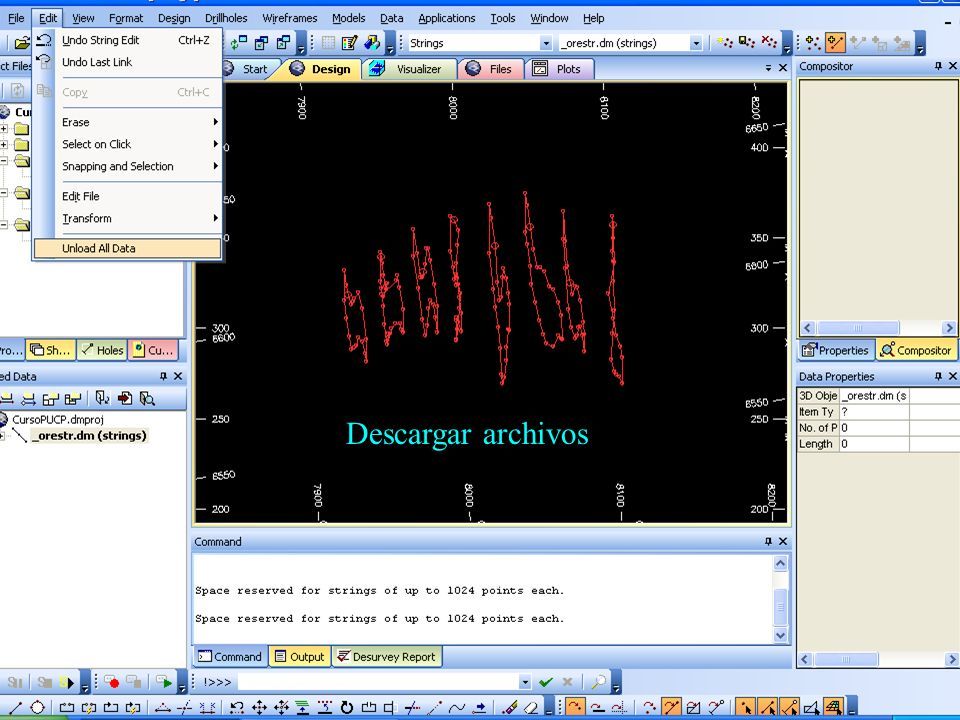Click the Command window scroll down arrow
Viewport: 960px width, 720px height.
781,635
